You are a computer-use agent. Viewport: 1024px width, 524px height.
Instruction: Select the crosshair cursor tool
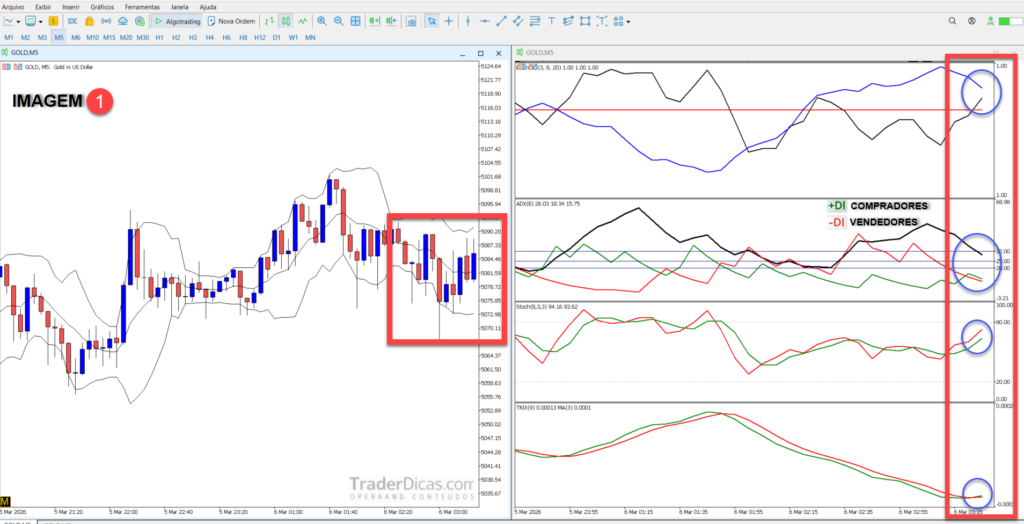(x=450, y=21)
